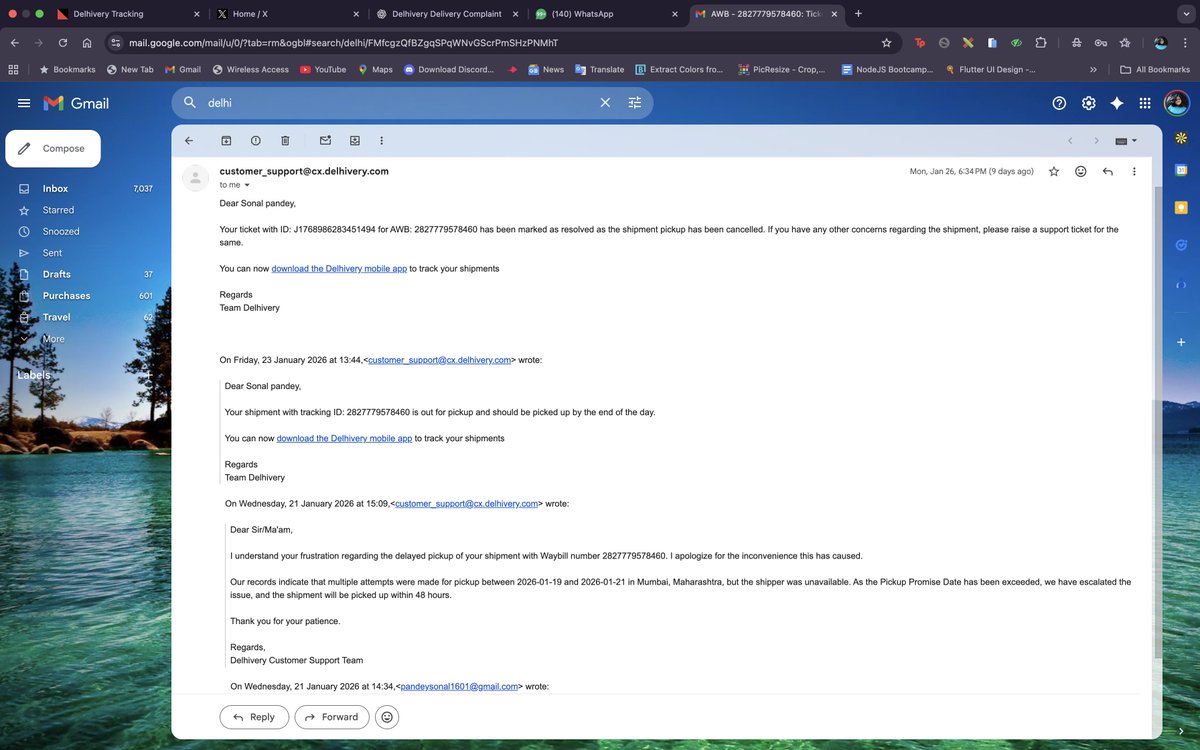Click the Reply button at bottom
The width and height of the screenshot is (1200, 750).
(254, 717)
